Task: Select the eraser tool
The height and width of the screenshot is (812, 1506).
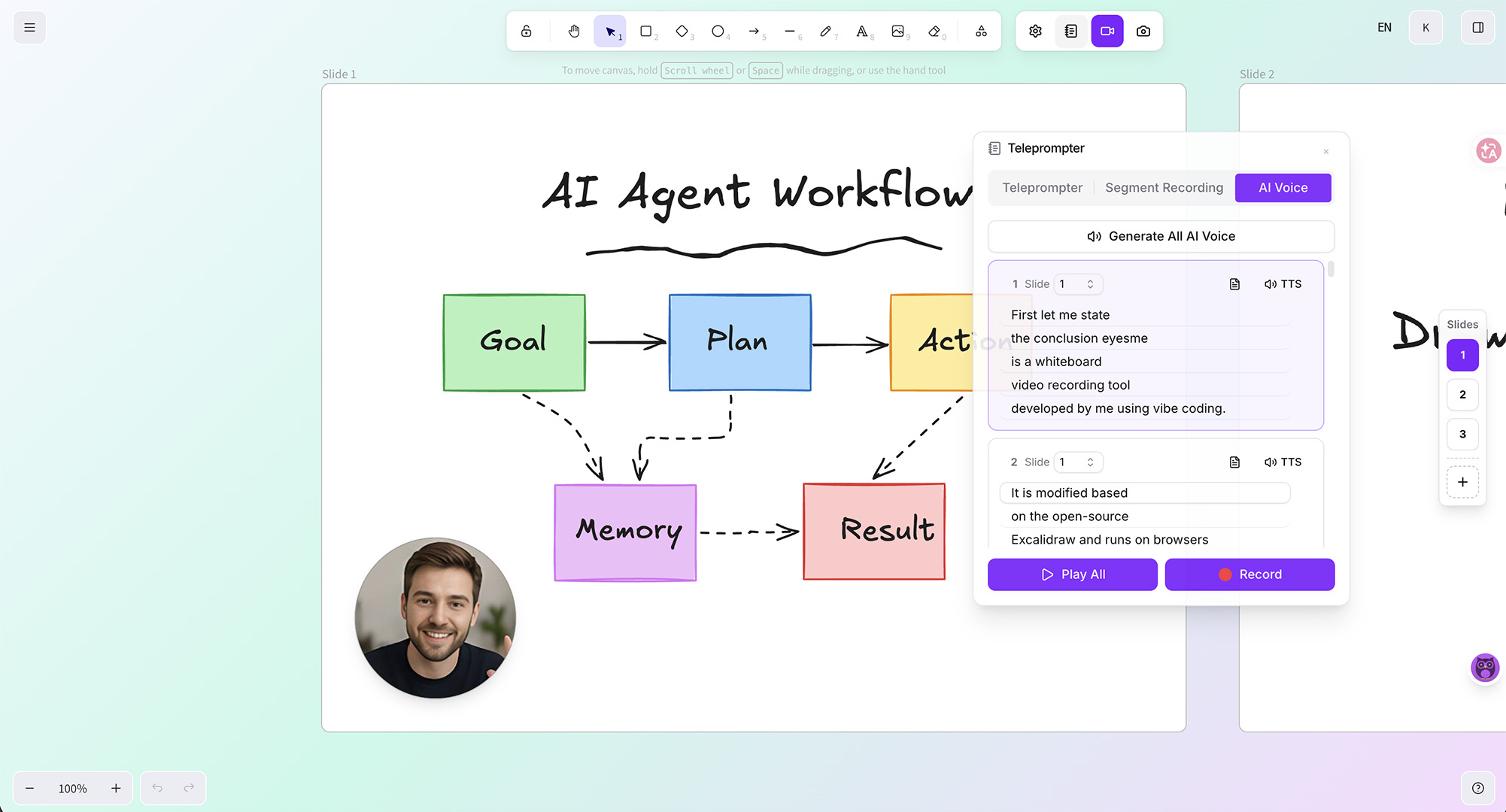Action: pyautogui.click(x=934, y=31)
